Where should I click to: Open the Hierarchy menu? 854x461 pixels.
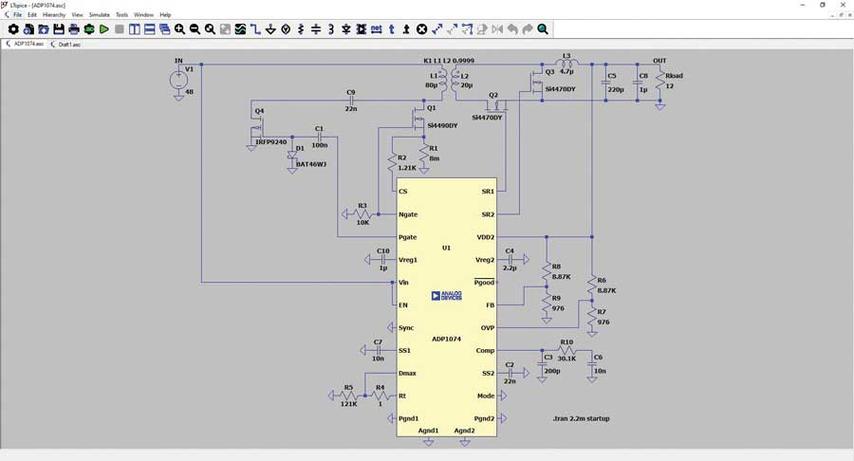point(53,15)
